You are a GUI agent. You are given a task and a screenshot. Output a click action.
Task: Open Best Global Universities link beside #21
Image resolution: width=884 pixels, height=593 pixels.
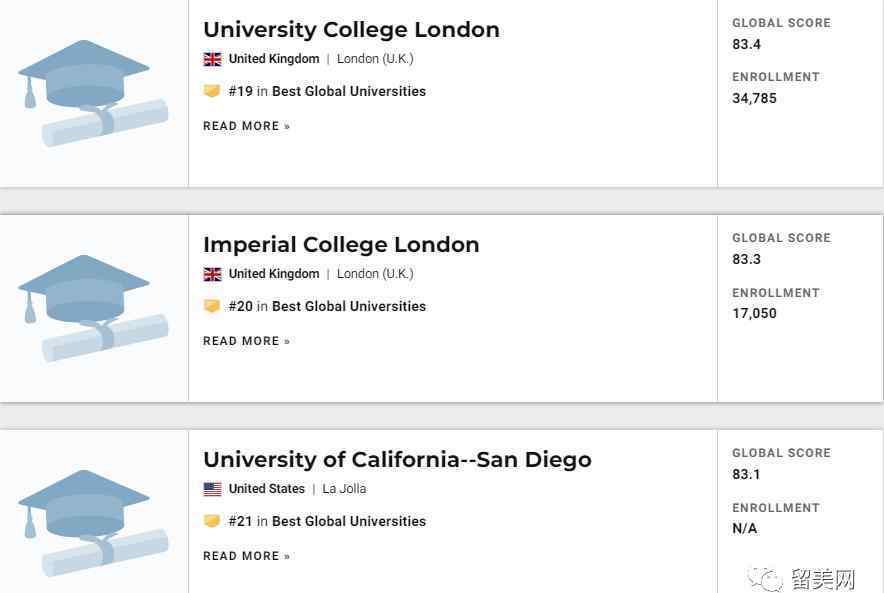click(x=349, y=521)
